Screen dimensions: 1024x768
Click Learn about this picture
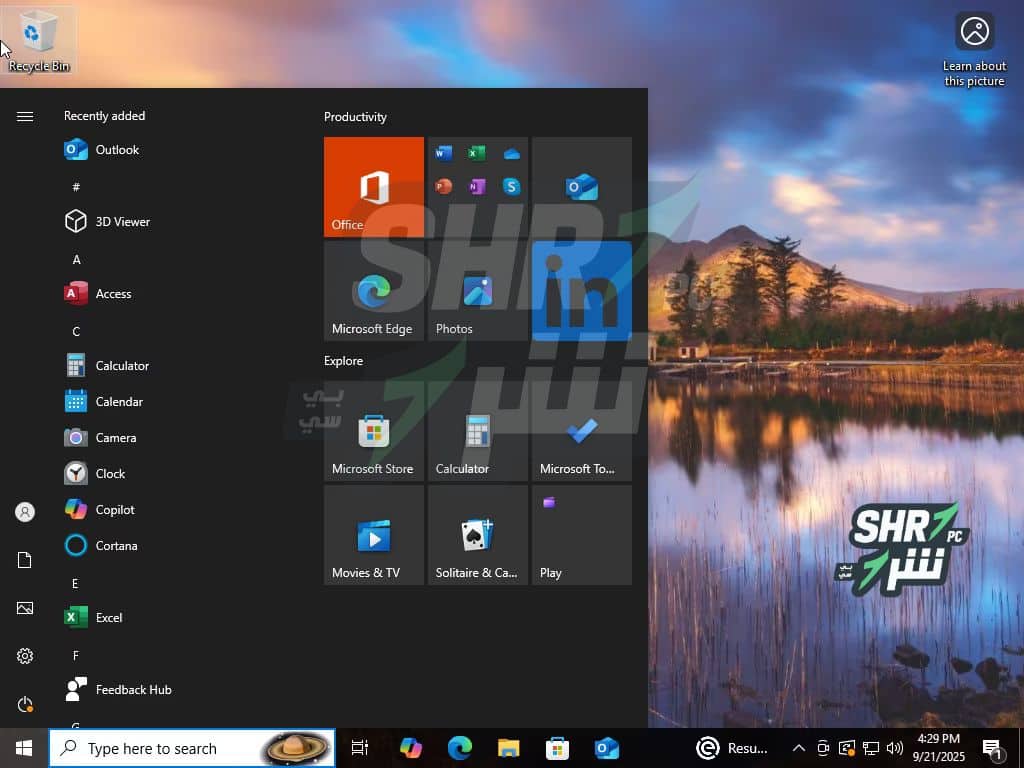click(974, 48)
